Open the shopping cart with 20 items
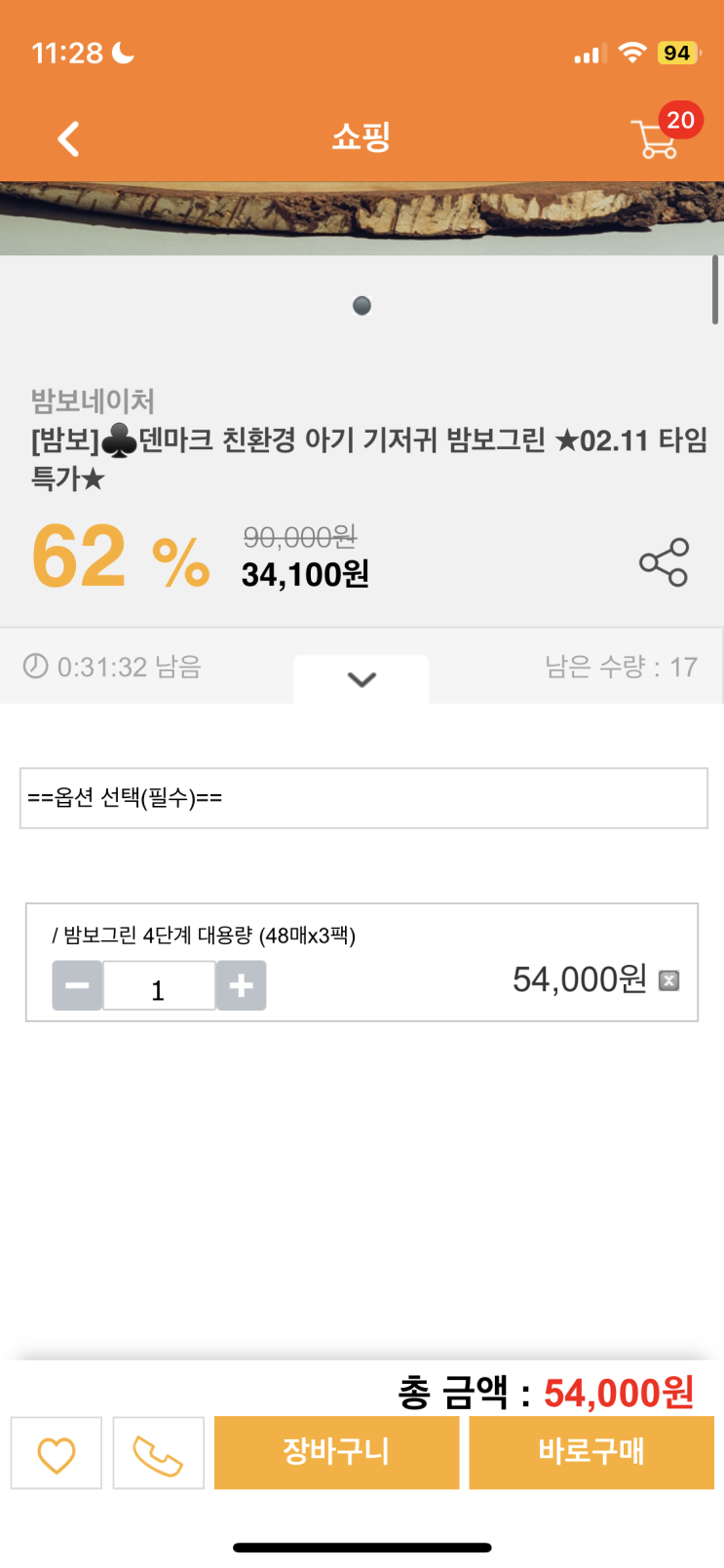 pos(657,138)
